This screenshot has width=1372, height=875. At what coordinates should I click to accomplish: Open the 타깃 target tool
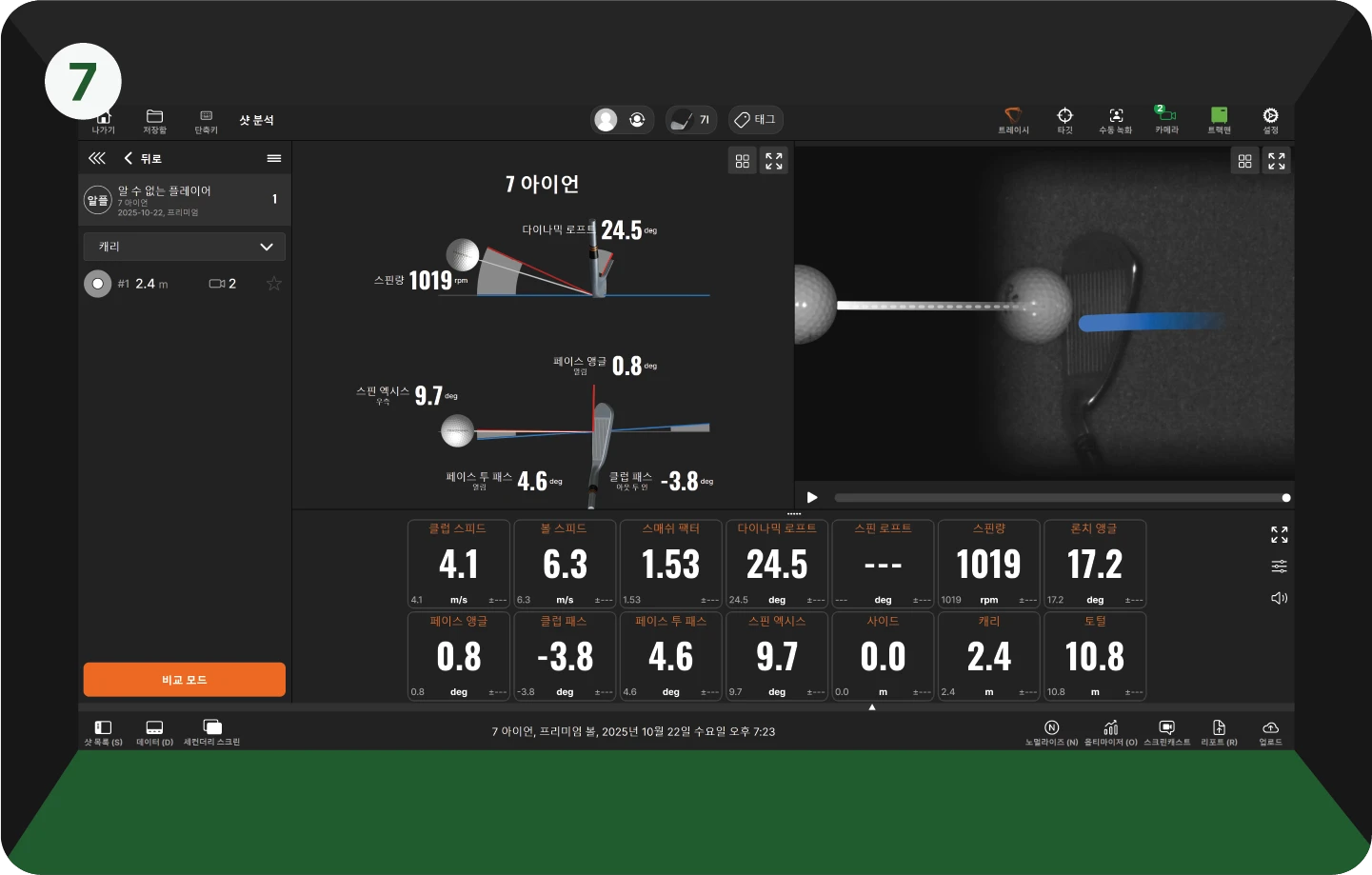point(1064,121)
